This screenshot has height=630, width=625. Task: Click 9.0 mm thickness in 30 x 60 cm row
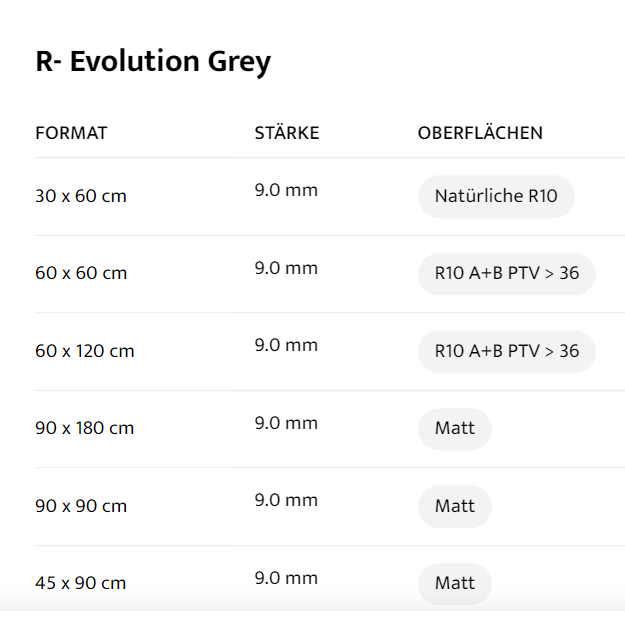click(286, 190)
